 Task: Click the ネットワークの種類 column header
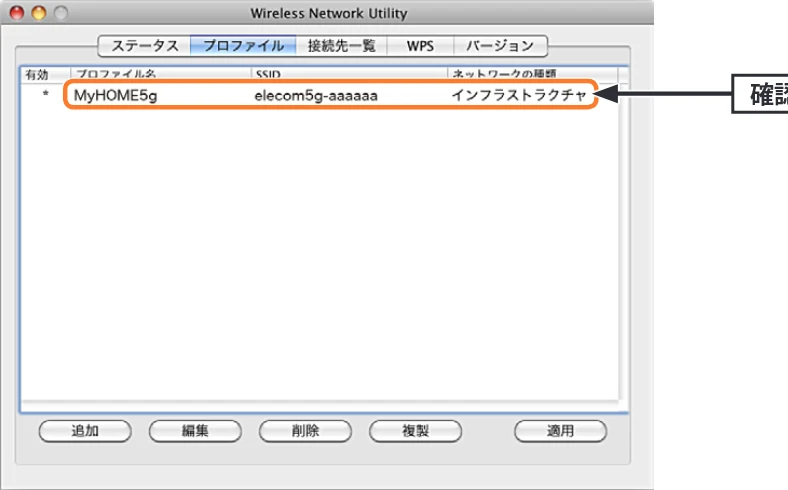[x=532, y=74]
